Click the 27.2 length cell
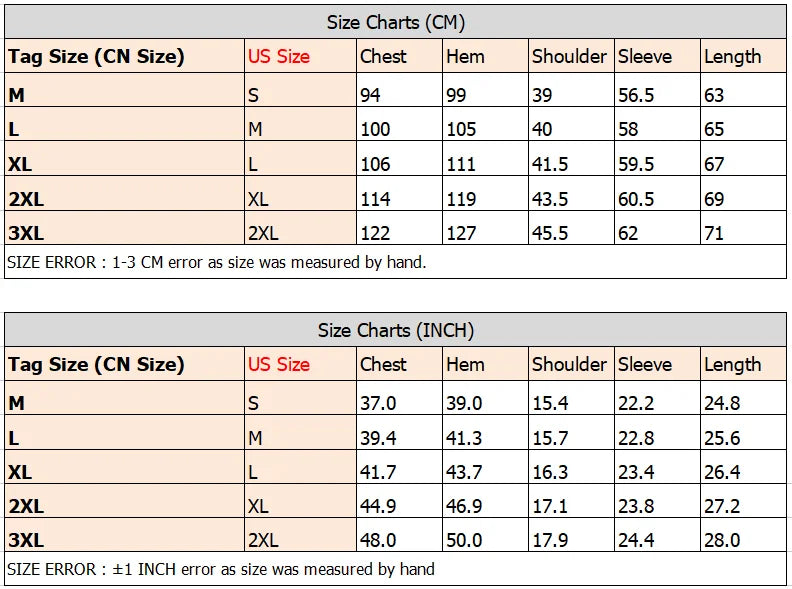The image size is (792, 589). [722, 506]
